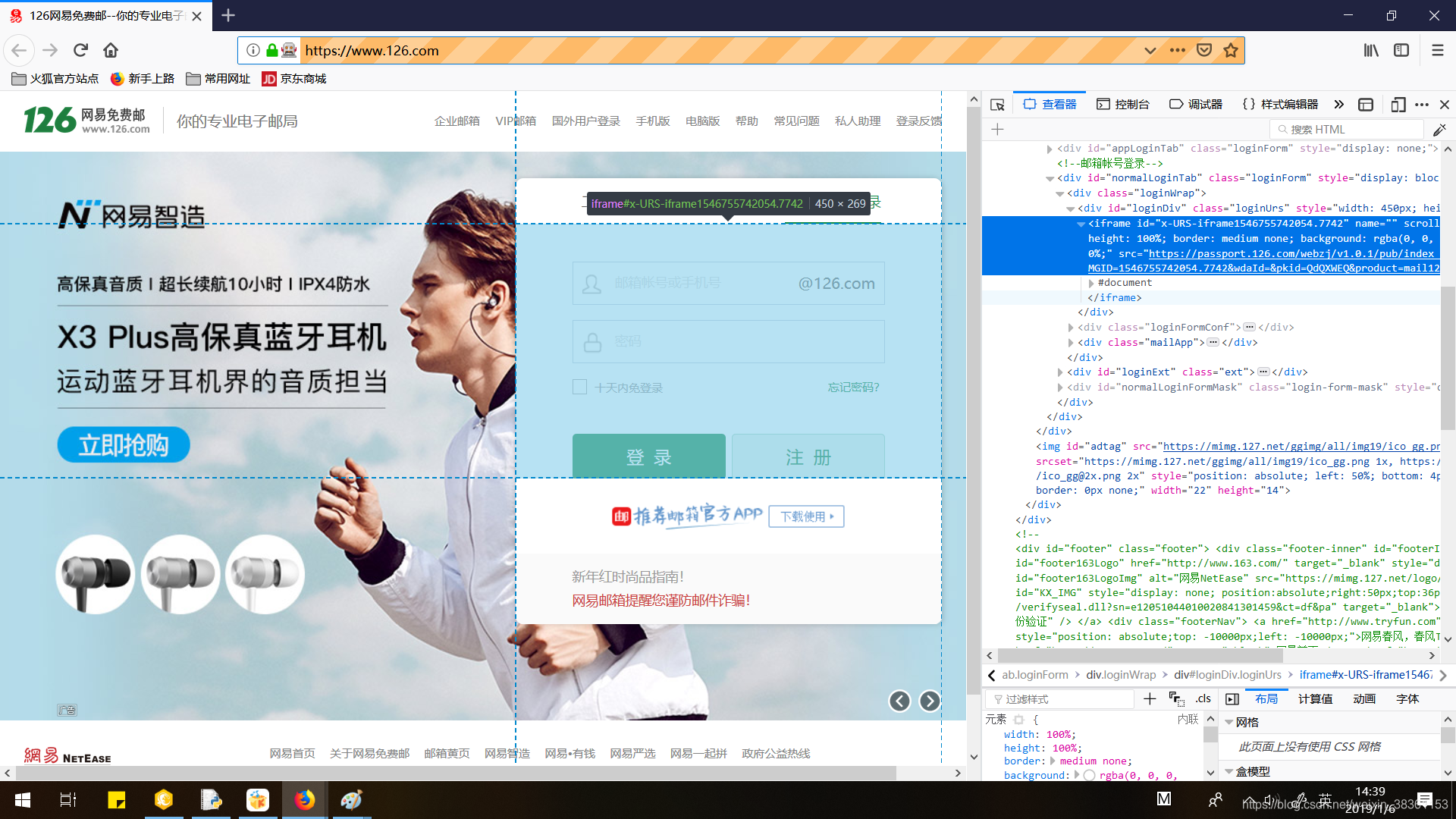Select the 计算值 computed tab

point(1315,698)
